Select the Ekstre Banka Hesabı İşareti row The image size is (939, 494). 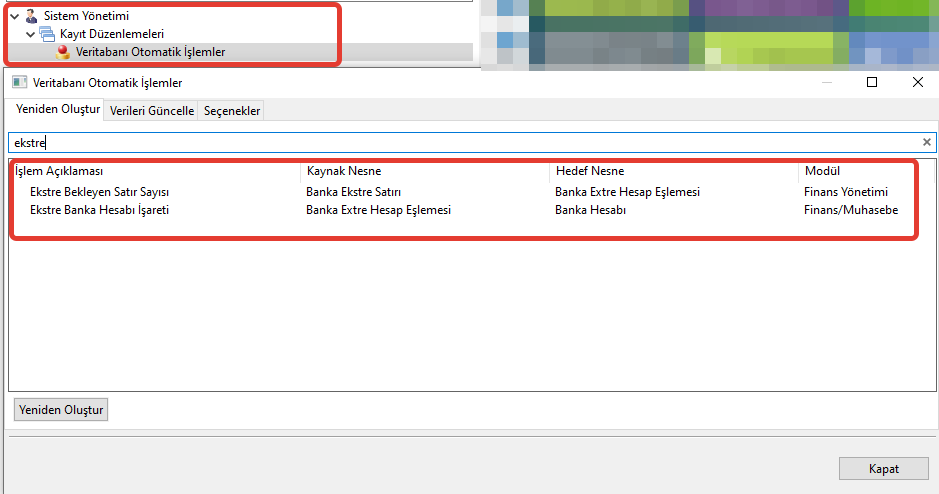[x=99, y=210]
